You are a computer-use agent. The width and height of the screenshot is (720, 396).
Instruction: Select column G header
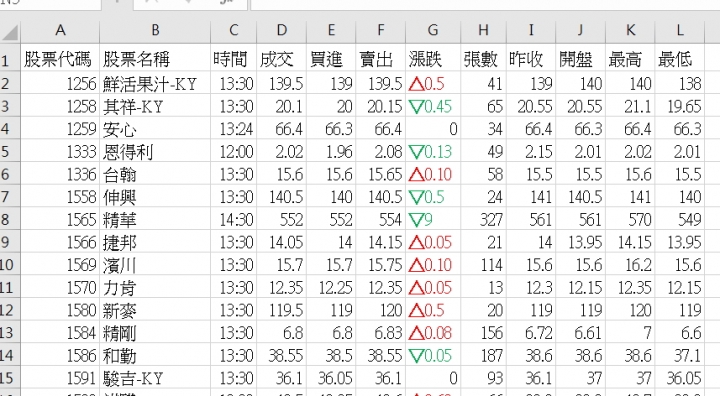[433, 31]
